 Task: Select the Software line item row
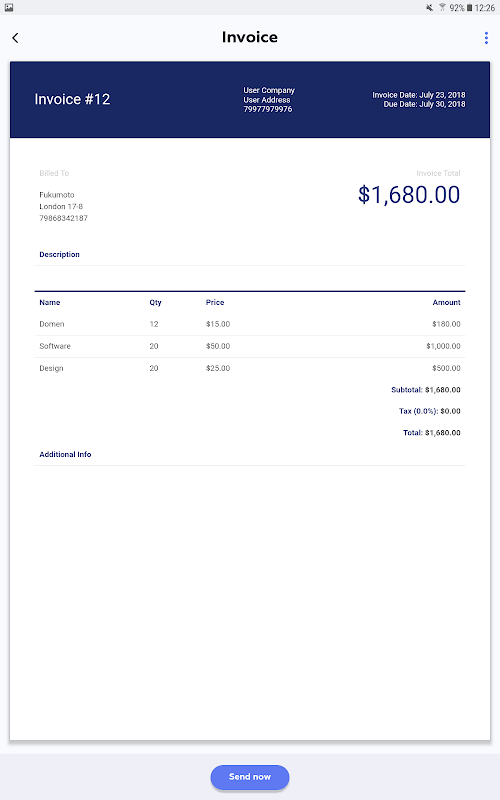pos(250,346)
